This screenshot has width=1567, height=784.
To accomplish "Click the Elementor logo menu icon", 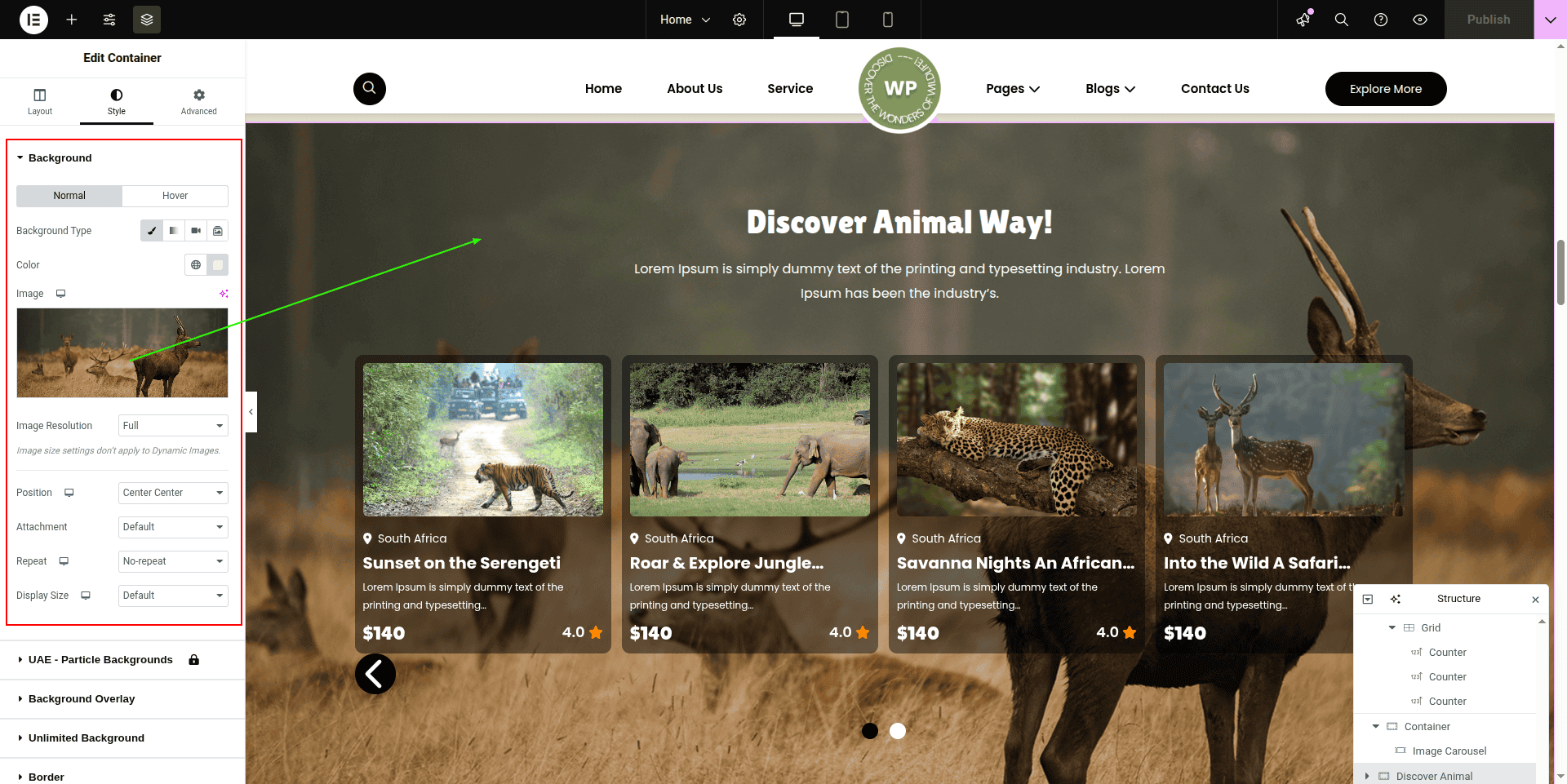I will (x=33, y=20).
